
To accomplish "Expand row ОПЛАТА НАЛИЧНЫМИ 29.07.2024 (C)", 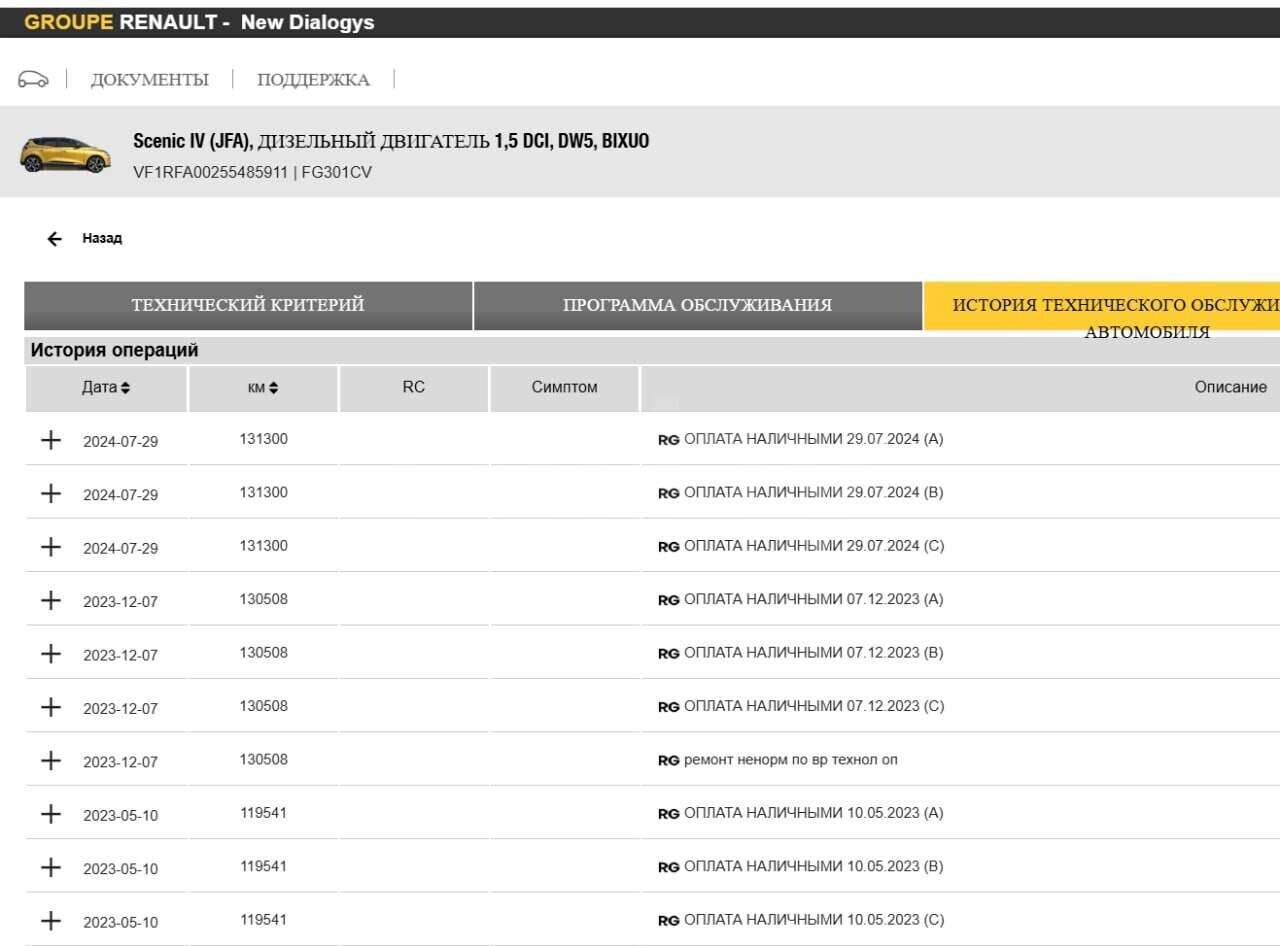I will (x=50, y=547).
